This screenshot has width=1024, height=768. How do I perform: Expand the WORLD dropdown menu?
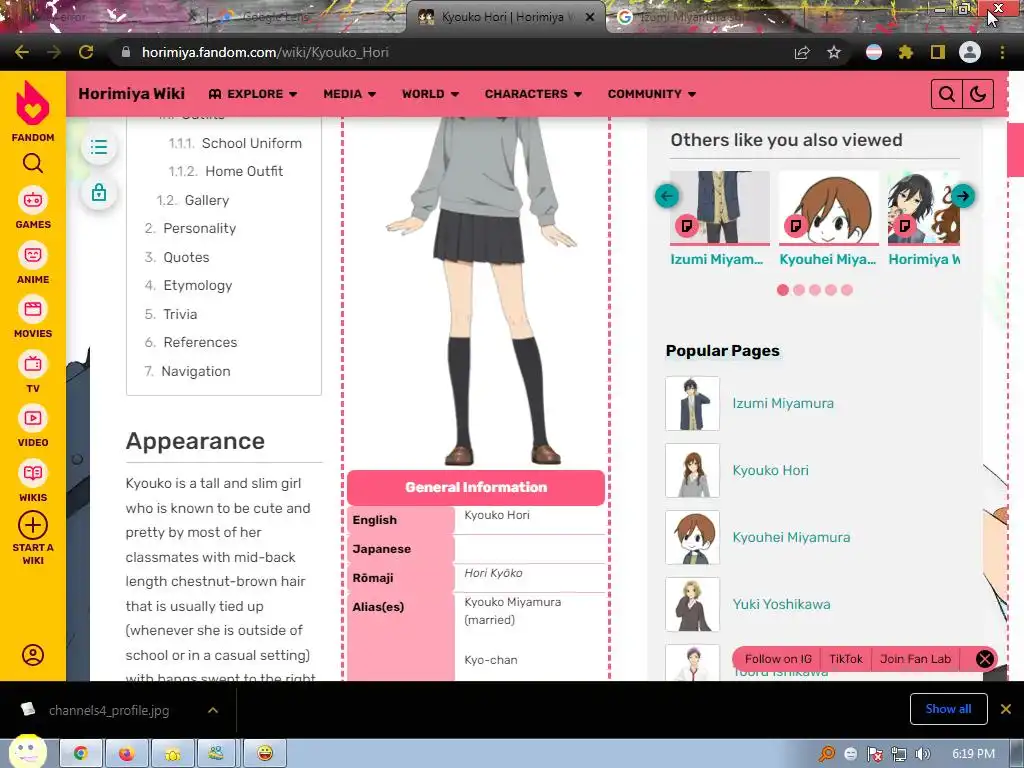[430, 94]
